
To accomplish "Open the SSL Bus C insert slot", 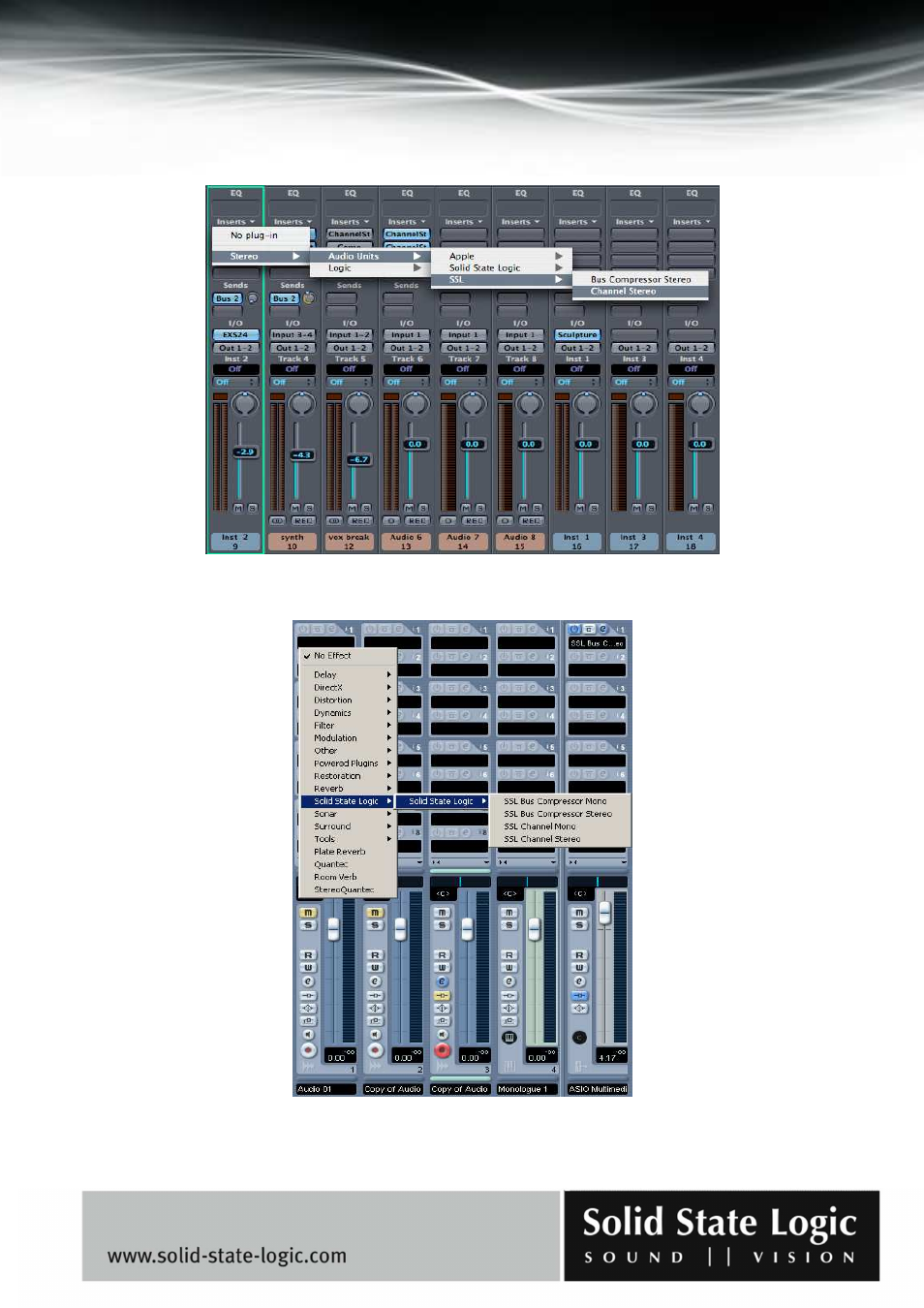I will (597, 643).
